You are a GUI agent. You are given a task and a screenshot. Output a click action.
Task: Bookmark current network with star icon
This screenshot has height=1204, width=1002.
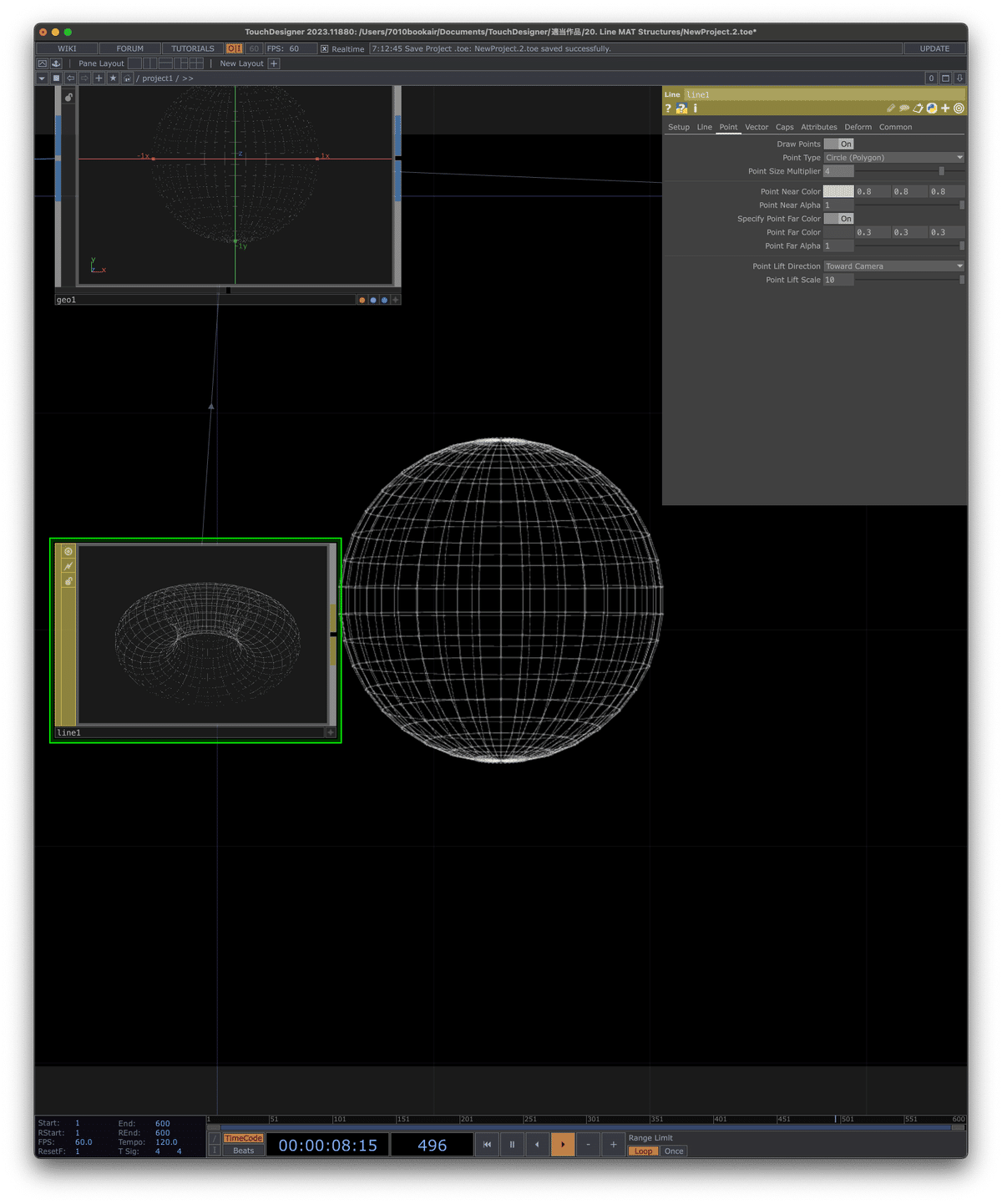tap(113, 78)
